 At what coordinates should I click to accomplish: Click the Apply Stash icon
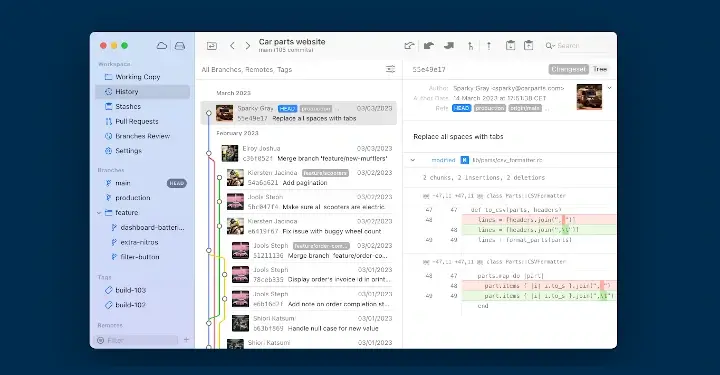[x=529, y=45]
